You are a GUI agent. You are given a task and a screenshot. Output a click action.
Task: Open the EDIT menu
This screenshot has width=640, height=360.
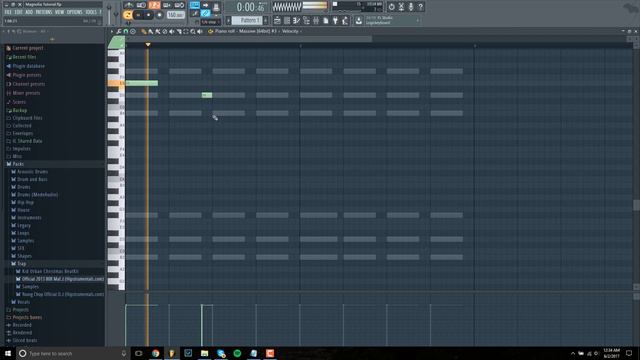[18, 12]
